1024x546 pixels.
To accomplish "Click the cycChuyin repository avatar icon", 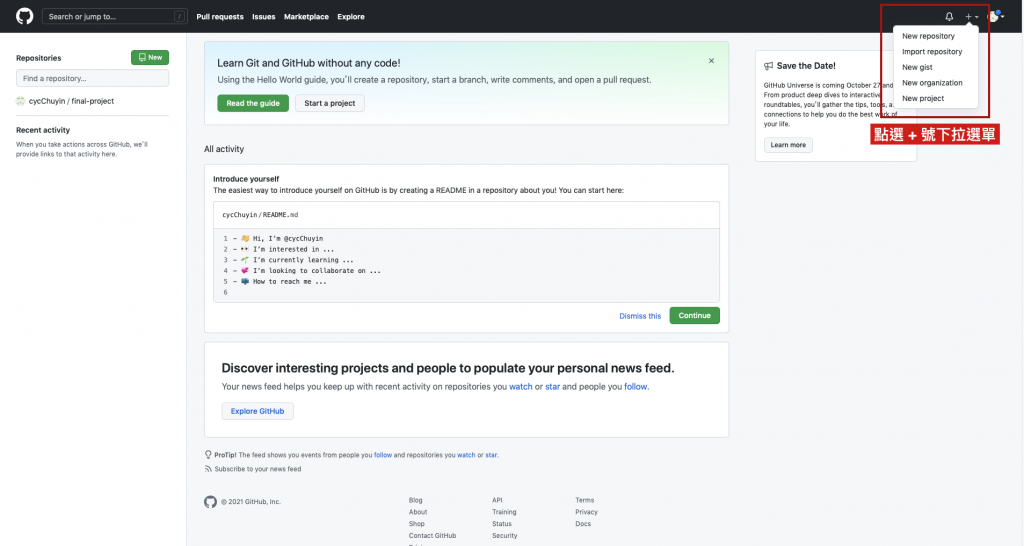I will 21,101.
